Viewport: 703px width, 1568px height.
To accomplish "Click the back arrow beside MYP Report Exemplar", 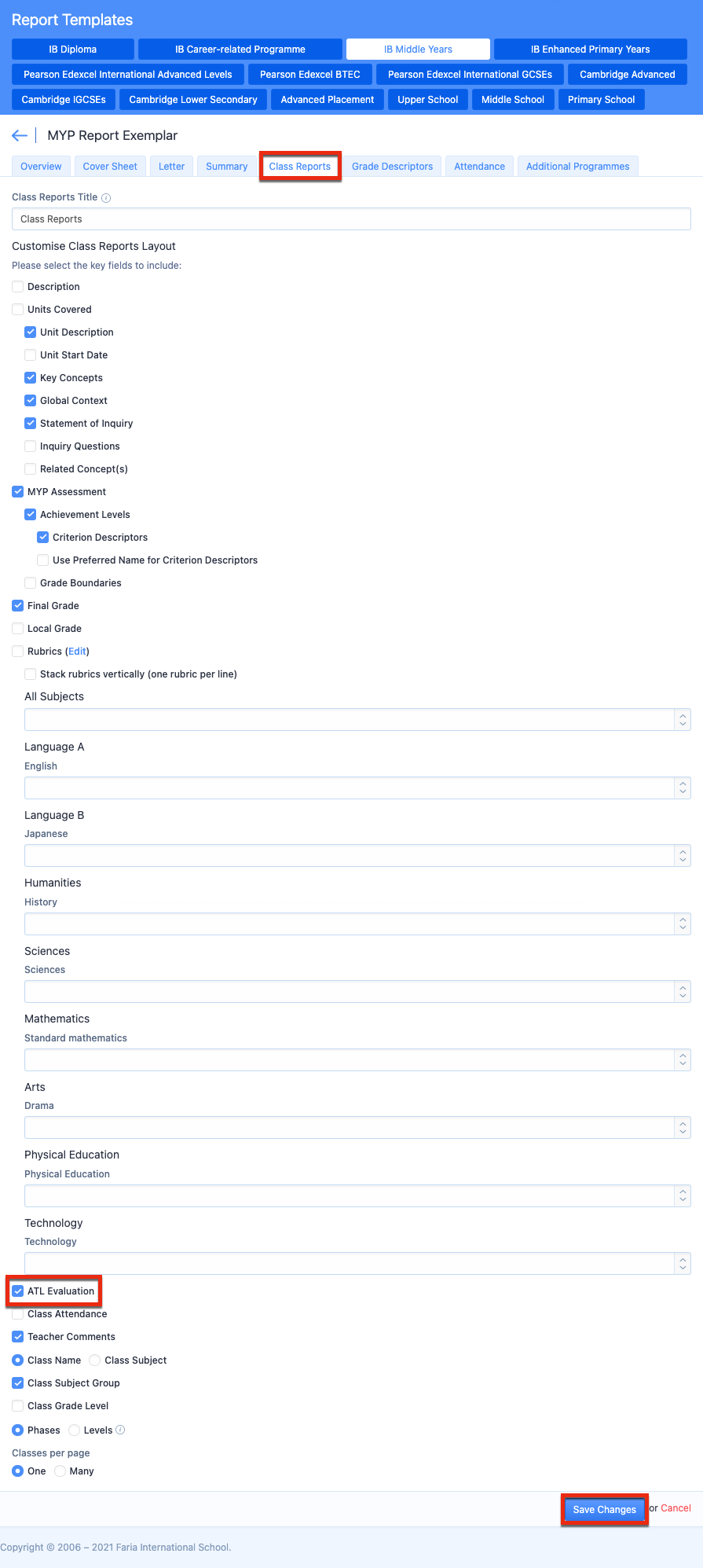I will (x=20, y=136).
